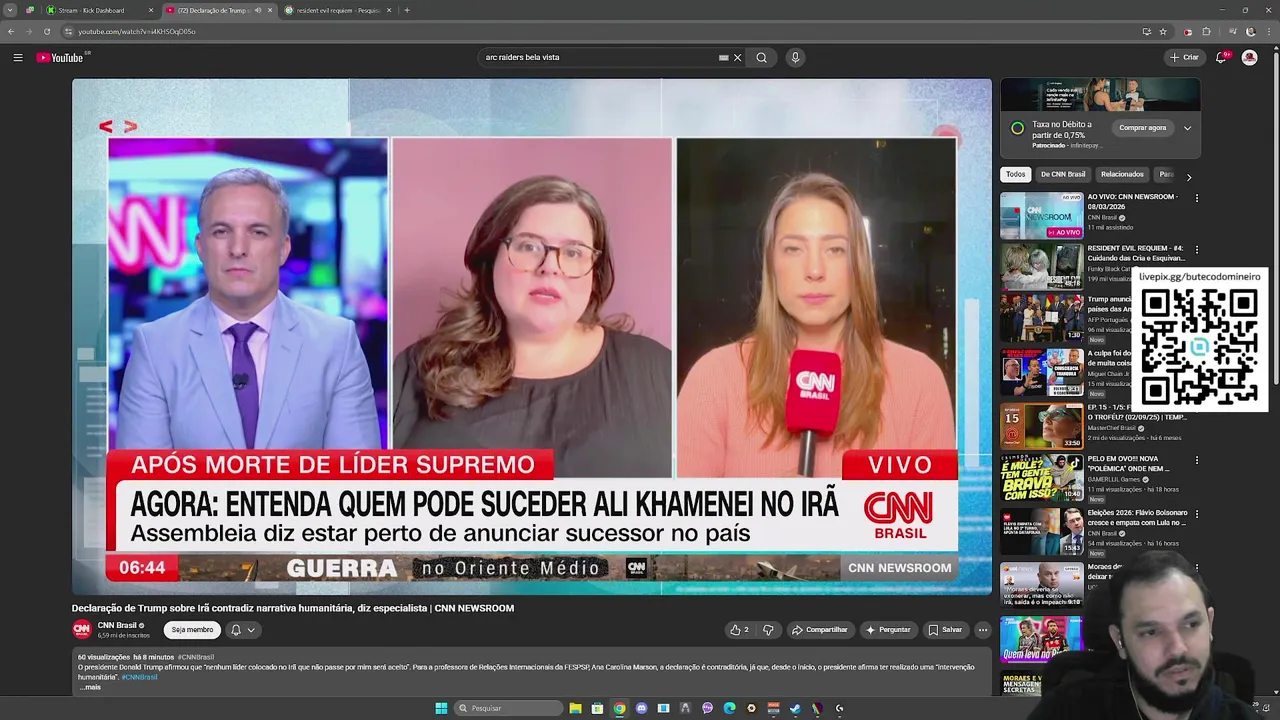Open File Explorer from the taskbar
This screenshot has height=720, width=1280.
[575, 708]
